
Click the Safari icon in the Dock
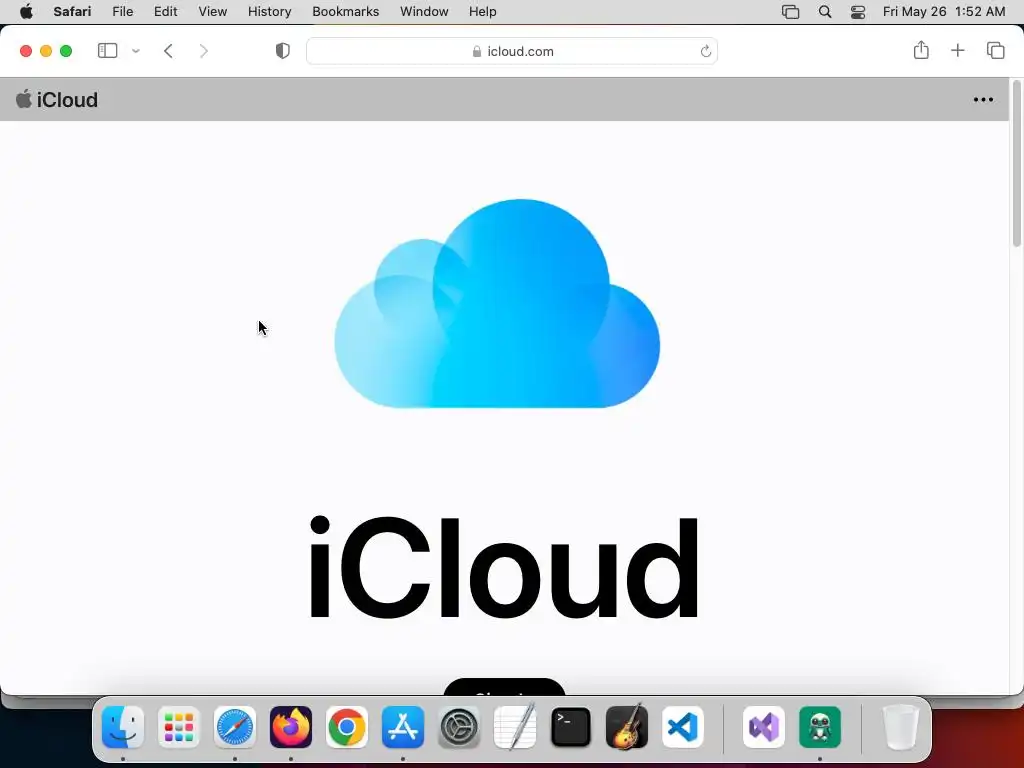pos(235,727)
